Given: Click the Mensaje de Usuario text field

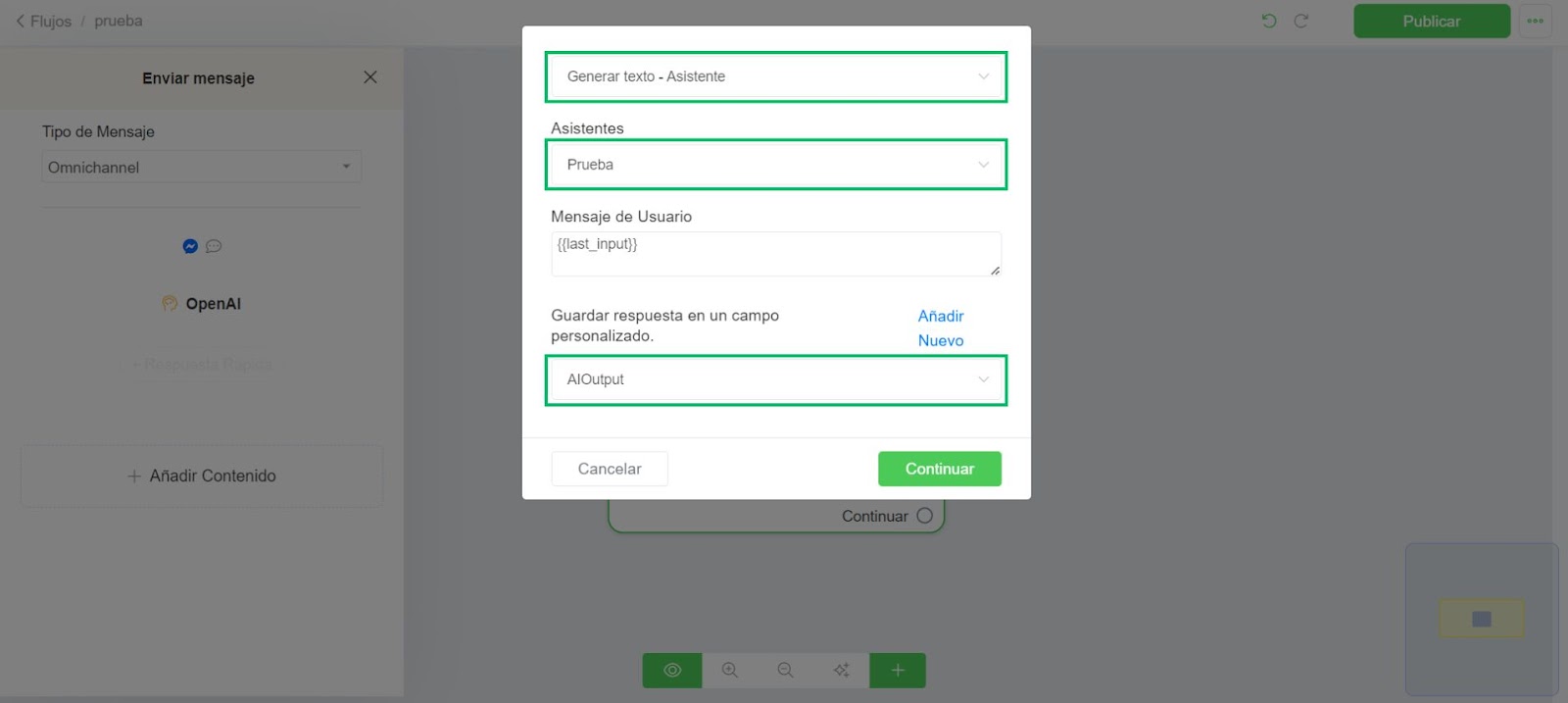Looking at the screenshot, I should [x=776, y=254].
